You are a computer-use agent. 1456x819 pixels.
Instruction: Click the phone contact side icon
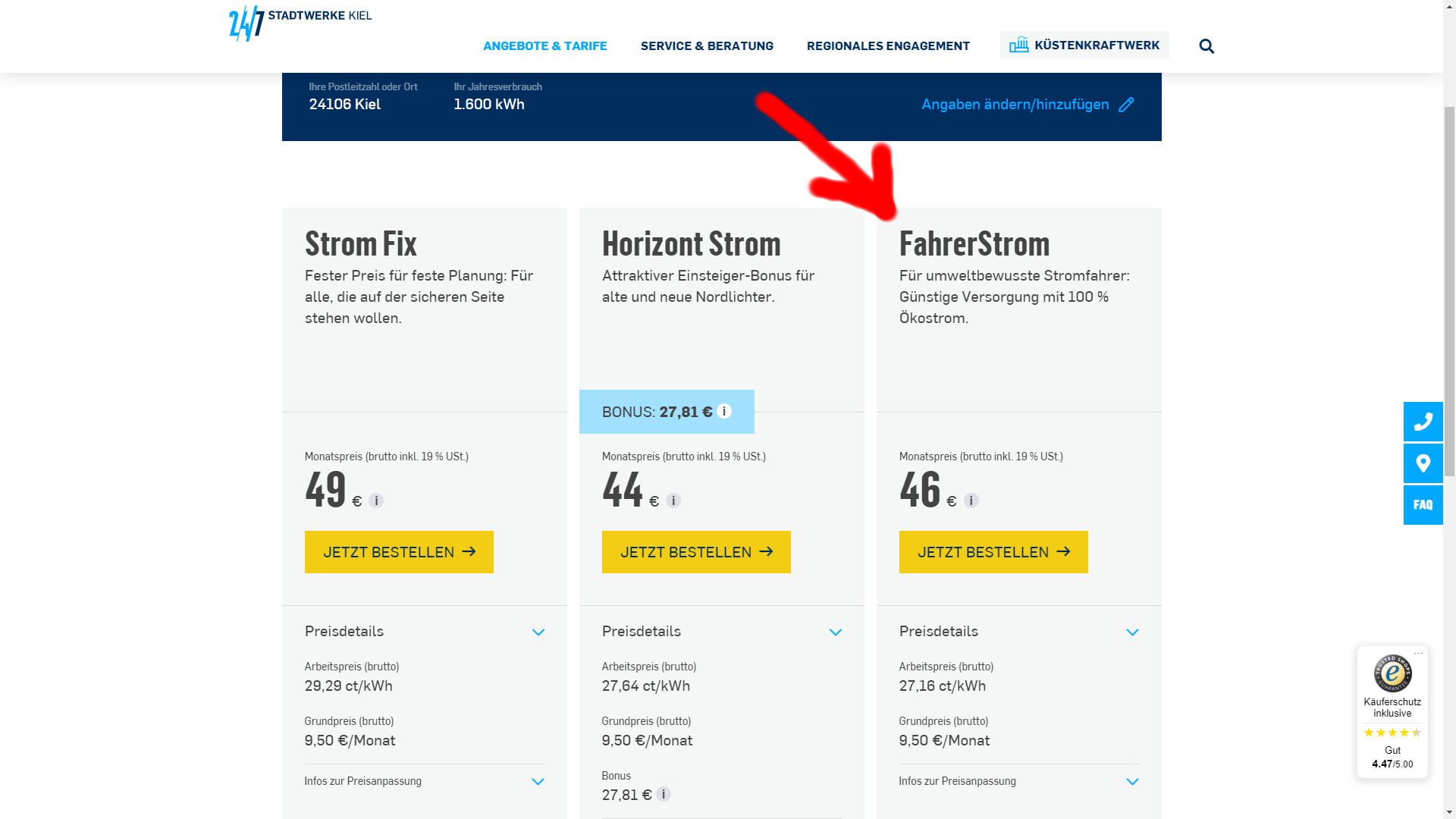[1423, 422]
